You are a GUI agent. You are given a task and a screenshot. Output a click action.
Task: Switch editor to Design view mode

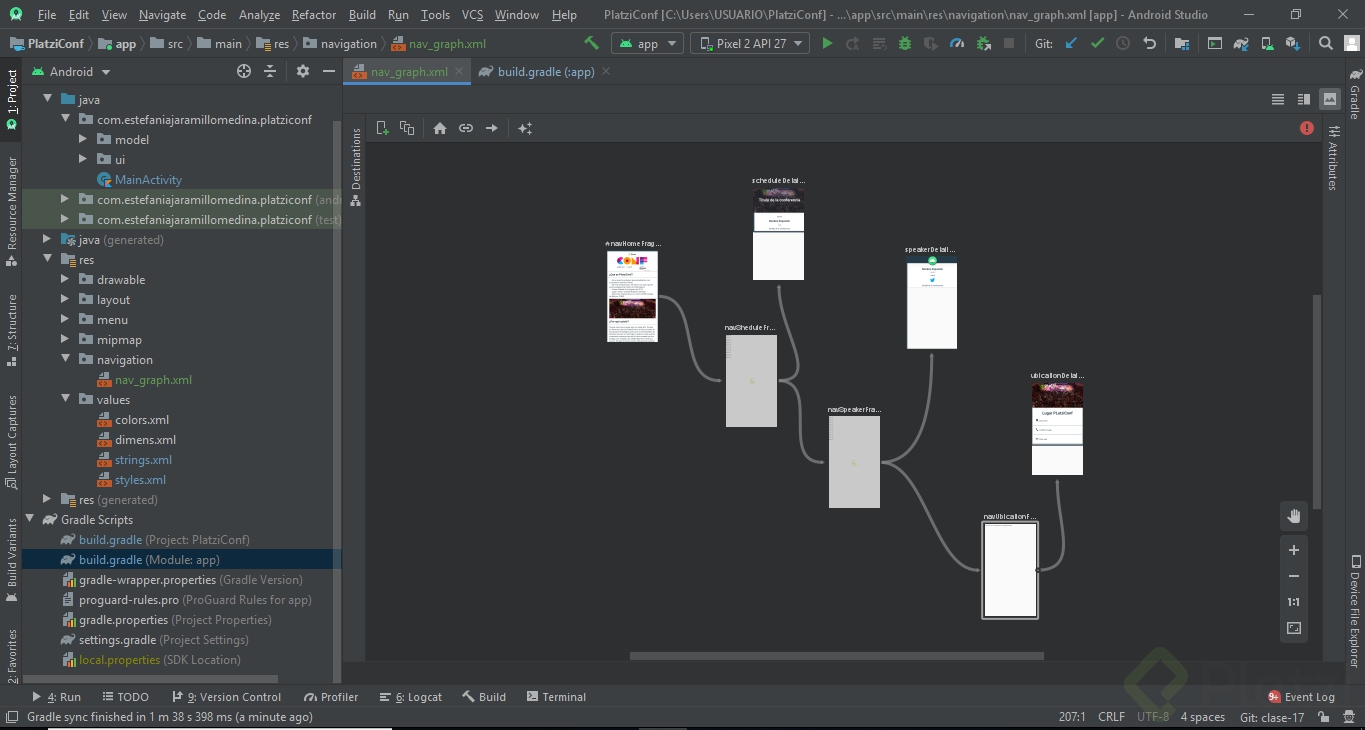click(x=1329, y=99)
